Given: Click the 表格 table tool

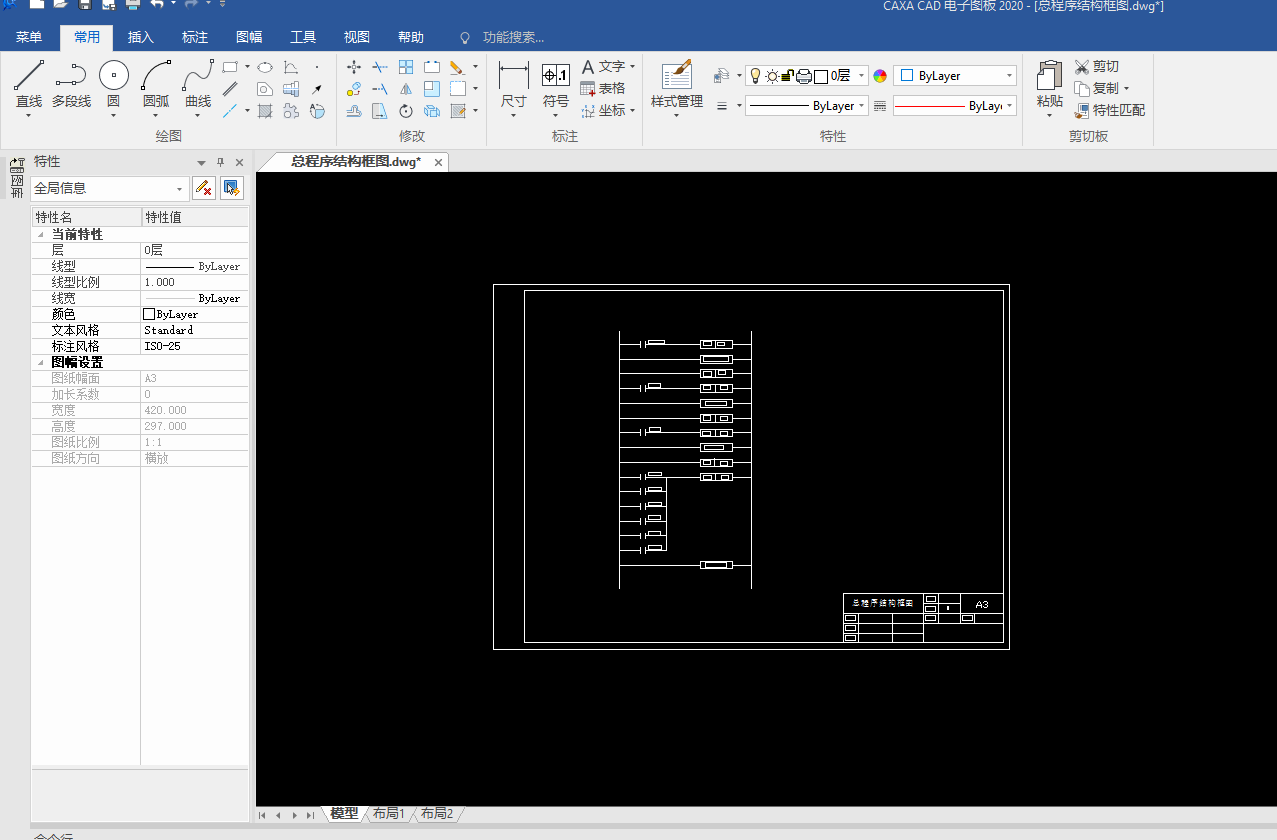Looking at the screenshot, I should (603, 88).
